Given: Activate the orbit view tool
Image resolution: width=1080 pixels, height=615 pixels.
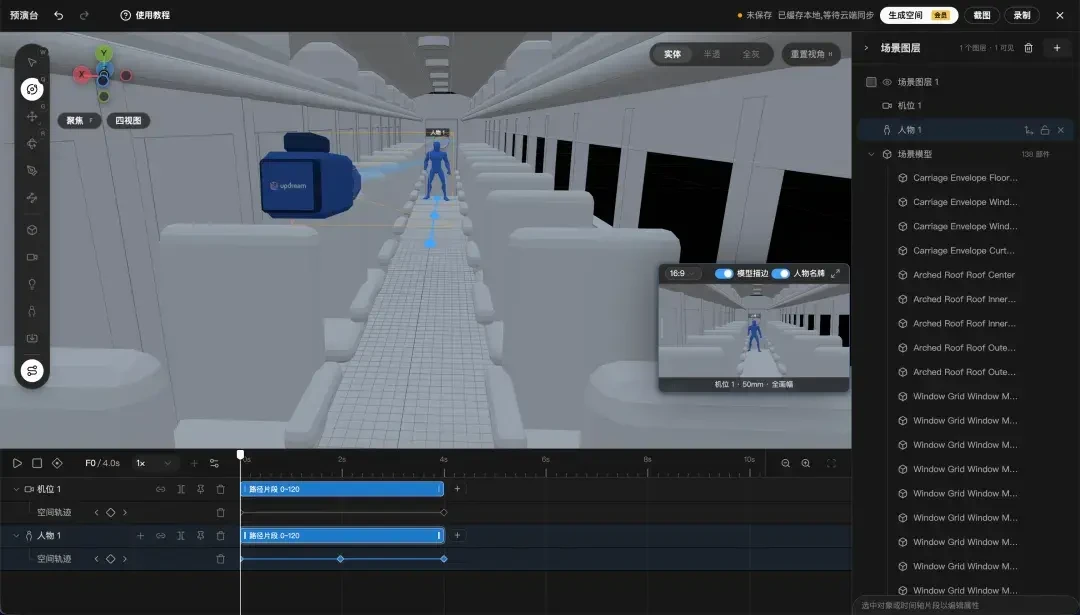Looking at the screenshot, I should [x=32, y=89].
